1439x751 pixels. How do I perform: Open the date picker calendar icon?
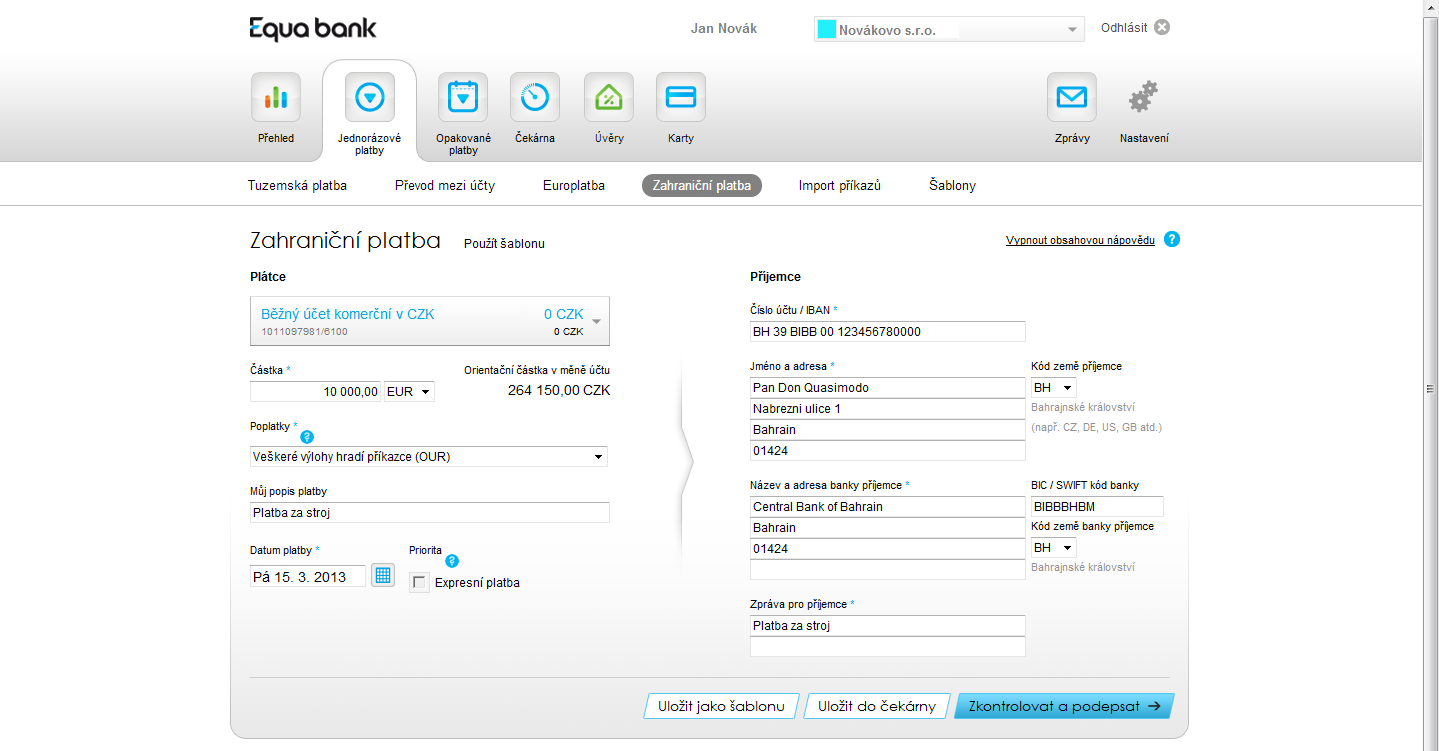point(383,575)
